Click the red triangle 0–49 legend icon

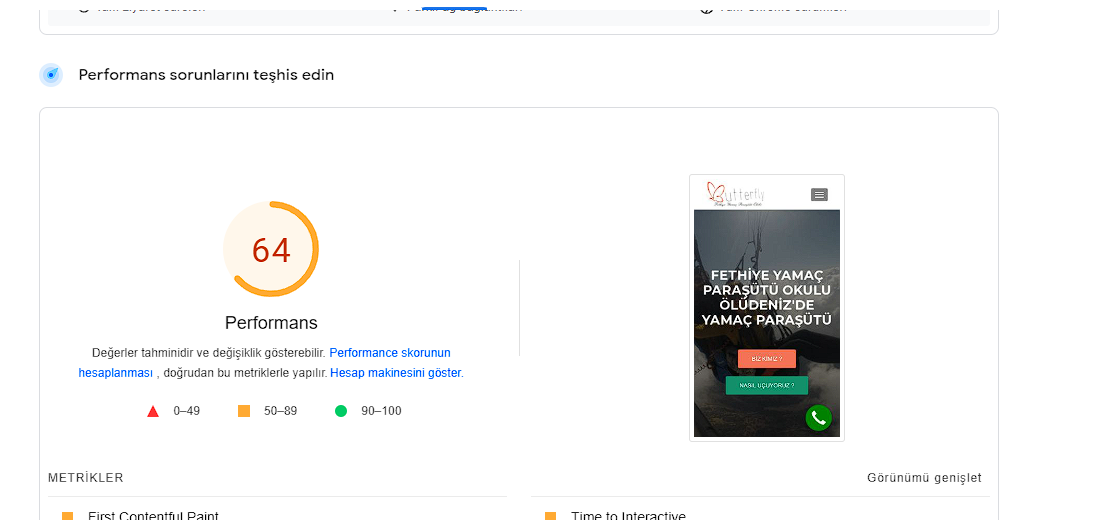click(x=152, y=411)
